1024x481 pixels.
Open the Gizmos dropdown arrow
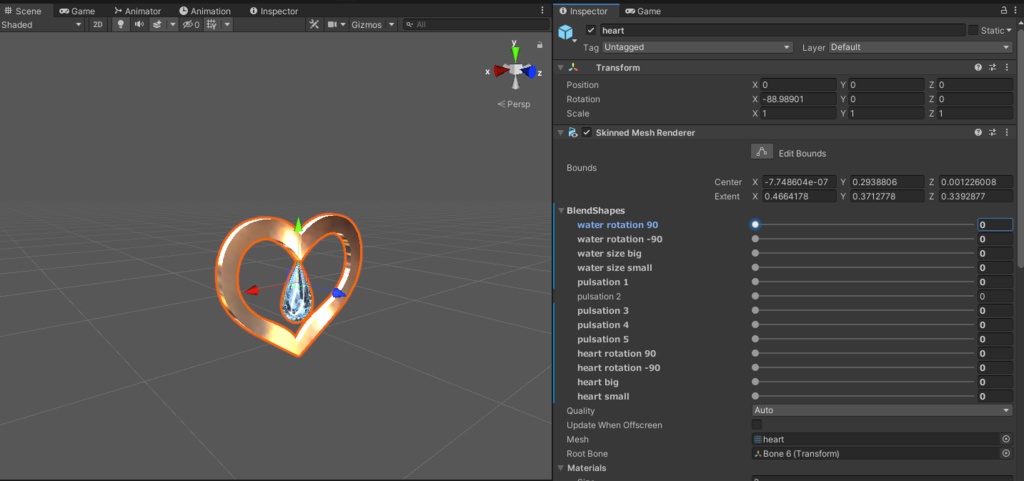click(391, 24)
